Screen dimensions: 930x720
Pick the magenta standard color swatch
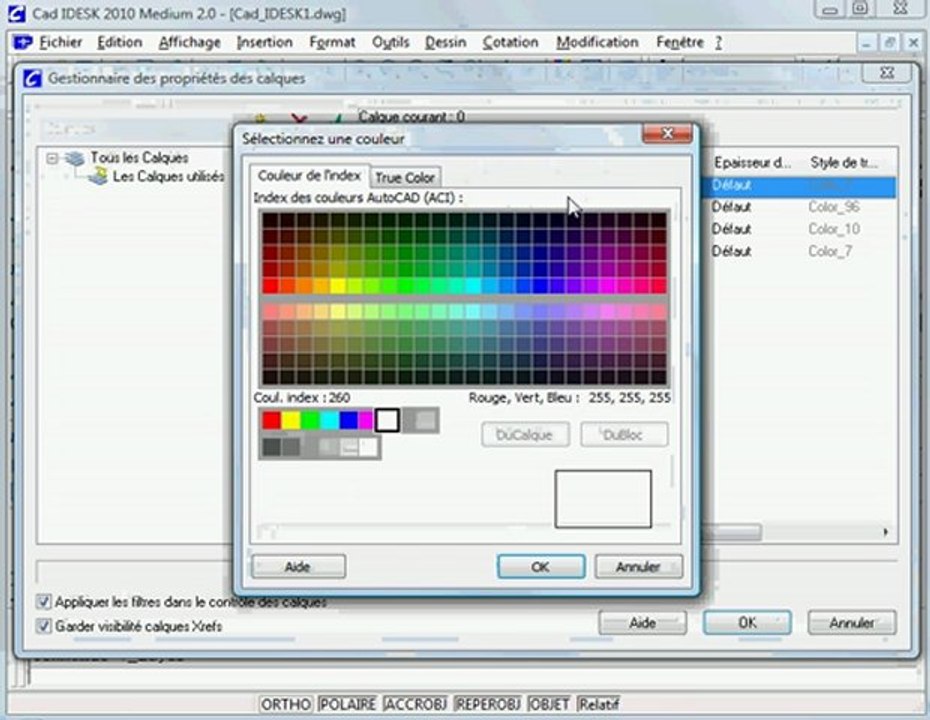[x=366, y=420]
